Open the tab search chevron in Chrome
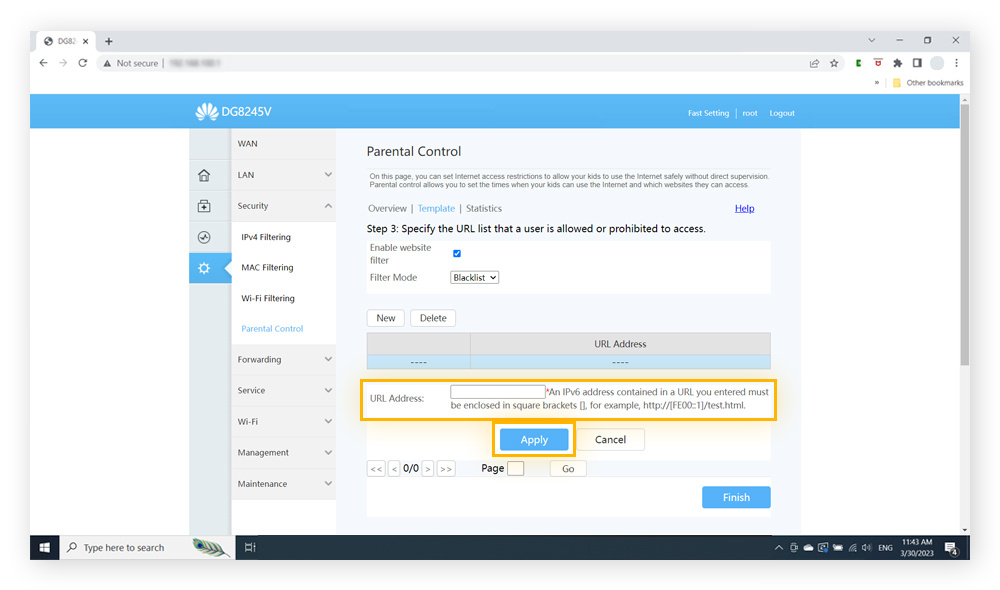The image size is (1000, 590). click(871, 40)
